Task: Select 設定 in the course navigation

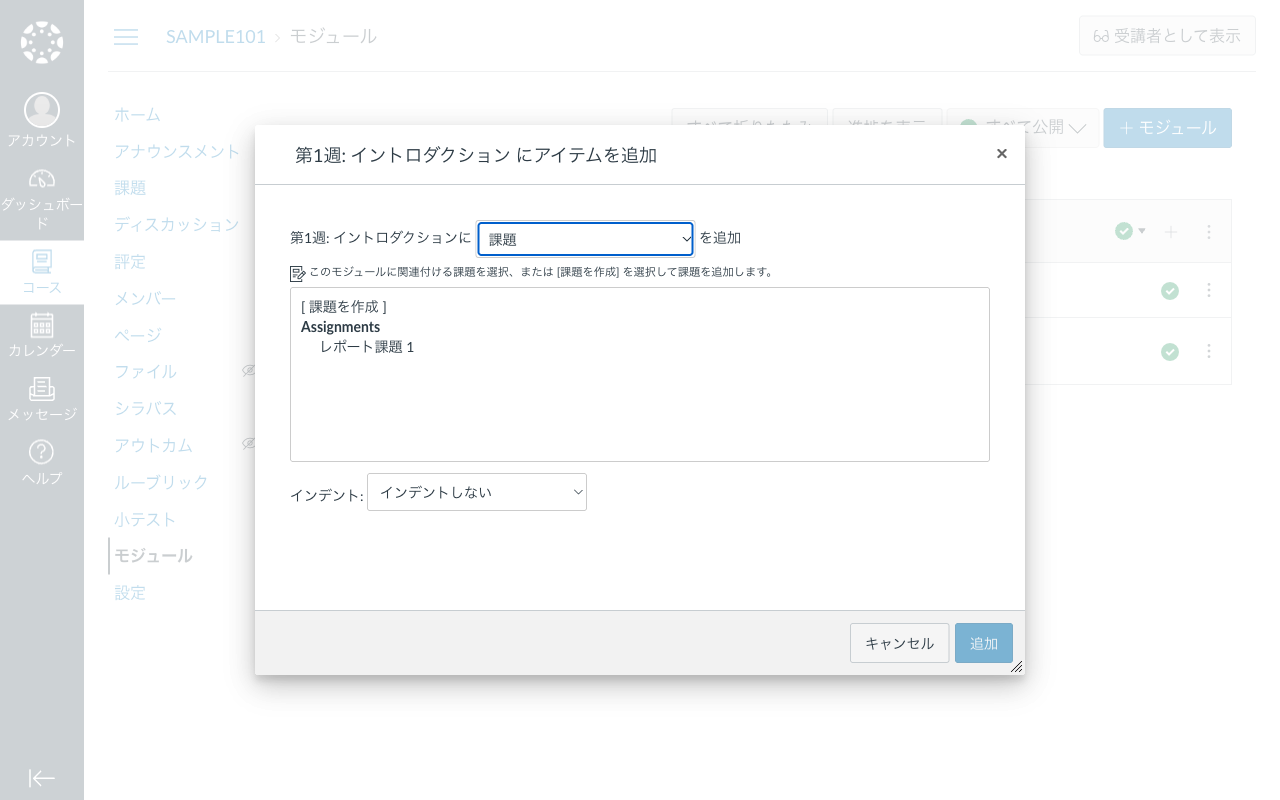Action: click(130, 592)
